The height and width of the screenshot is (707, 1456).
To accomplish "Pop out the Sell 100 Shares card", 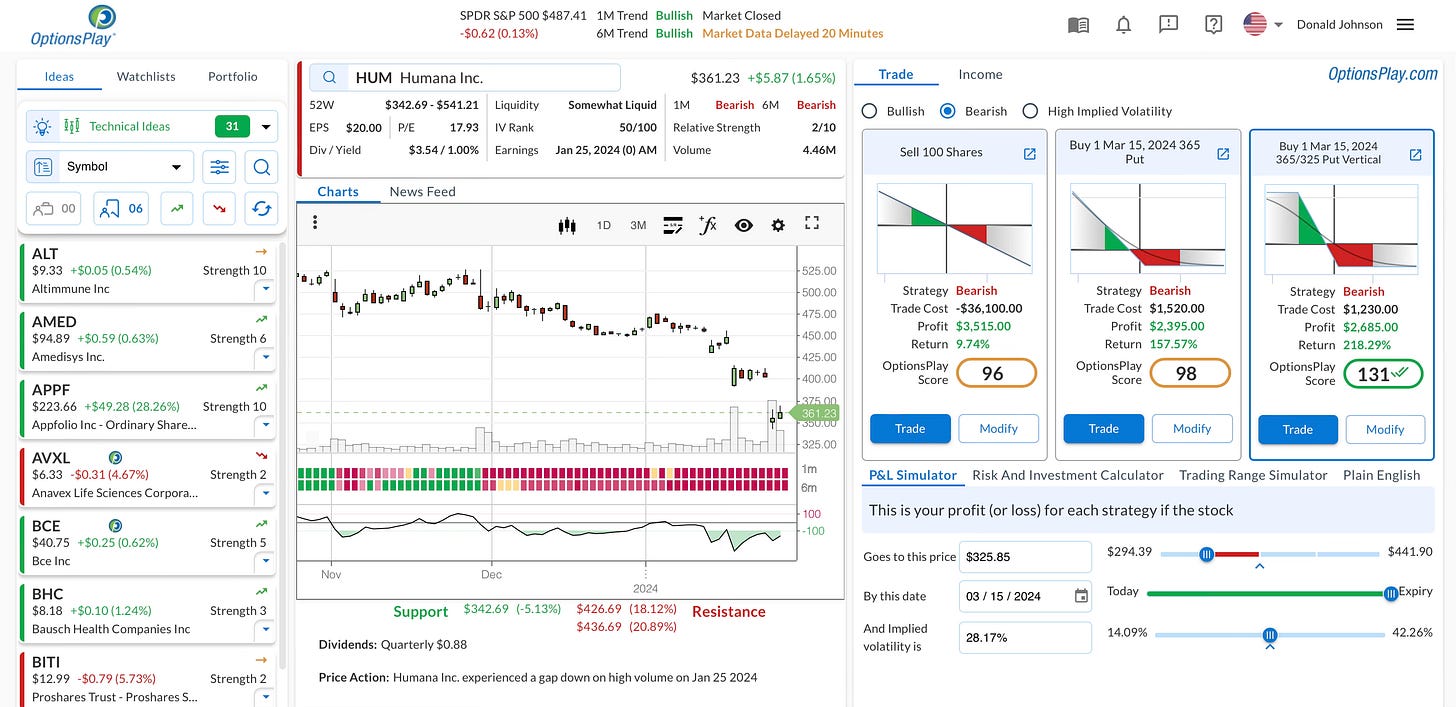I will coord(1029,154).
